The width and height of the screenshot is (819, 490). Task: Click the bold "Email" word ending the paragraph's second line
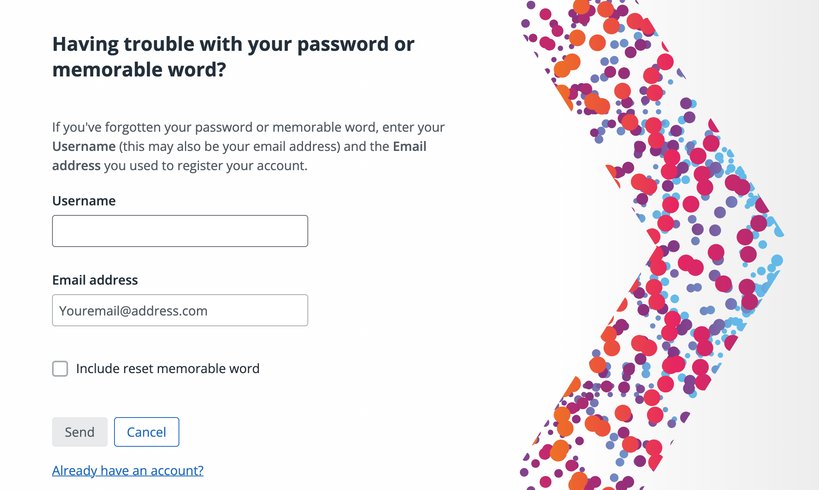coord(409,147)
